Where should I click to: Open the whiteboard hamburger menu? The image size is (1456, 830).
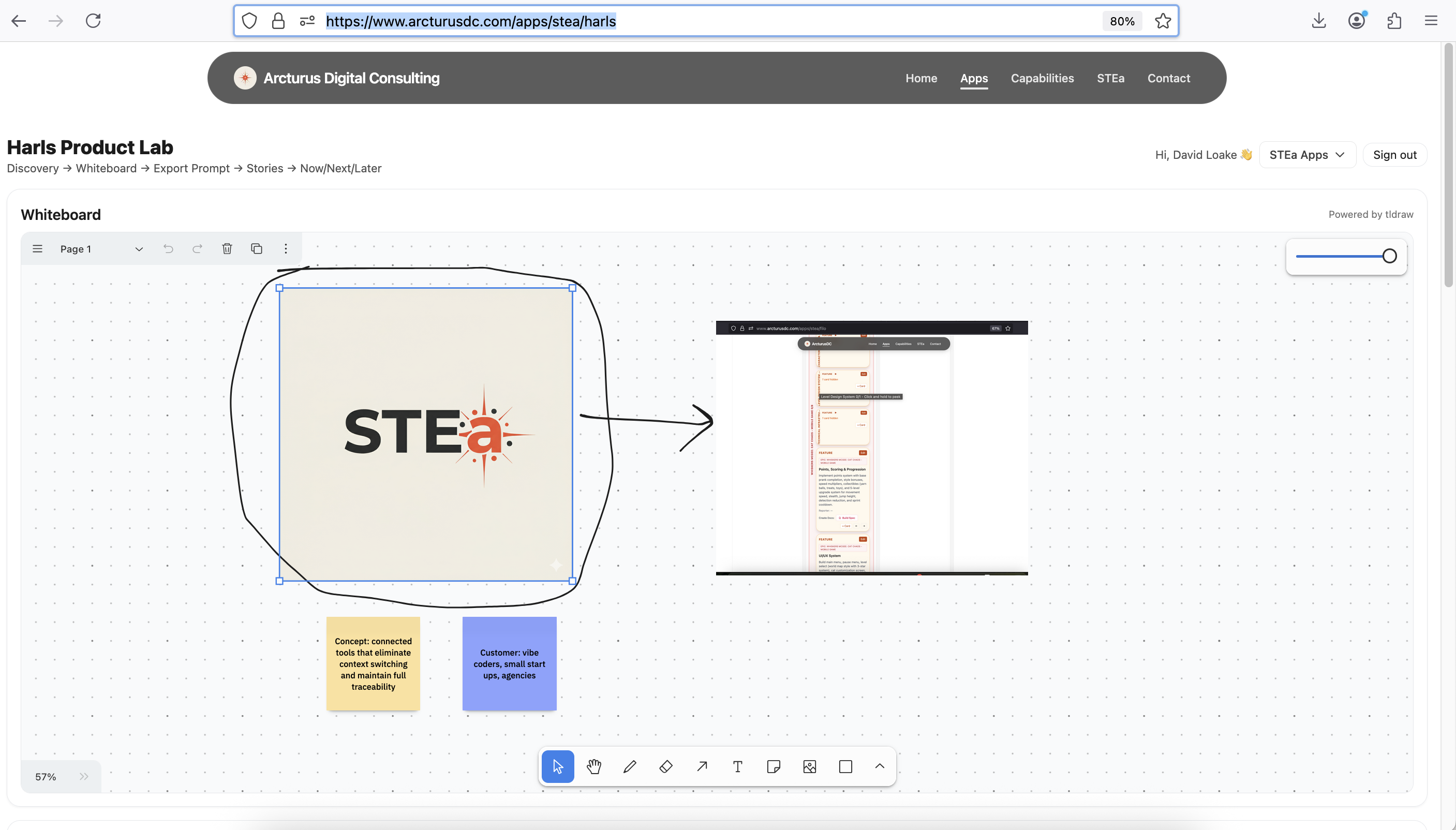coord(37,248)
